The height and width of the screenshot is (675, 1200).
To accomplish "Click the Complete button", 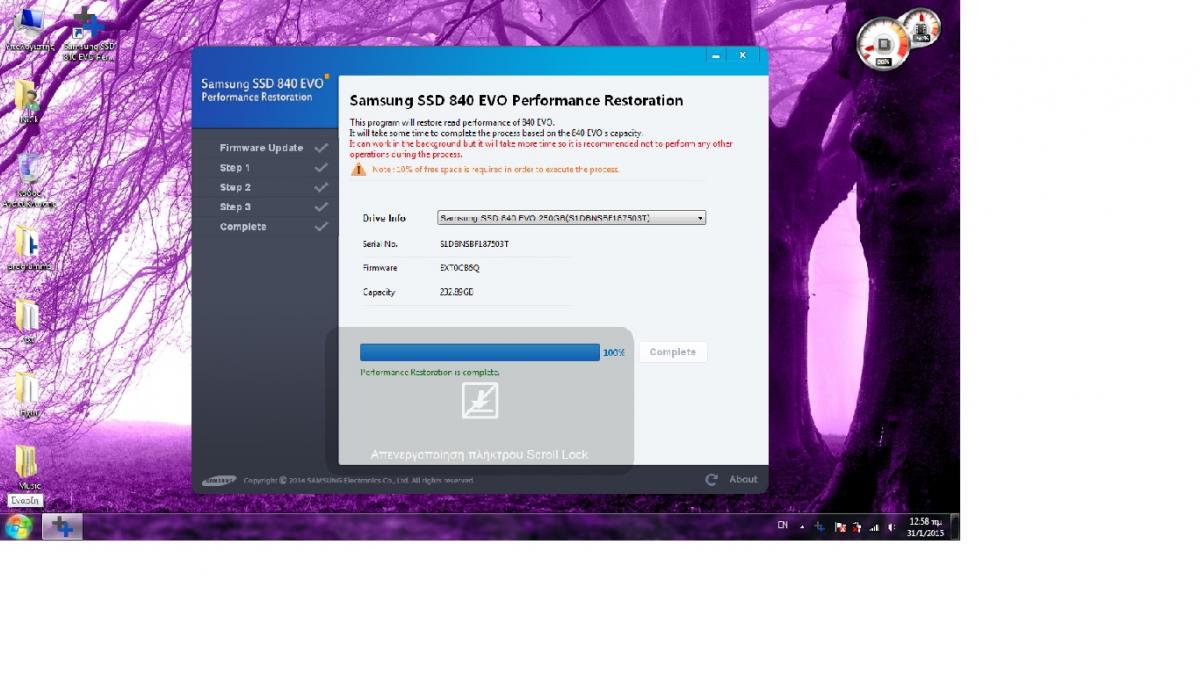I will (673, 352).
